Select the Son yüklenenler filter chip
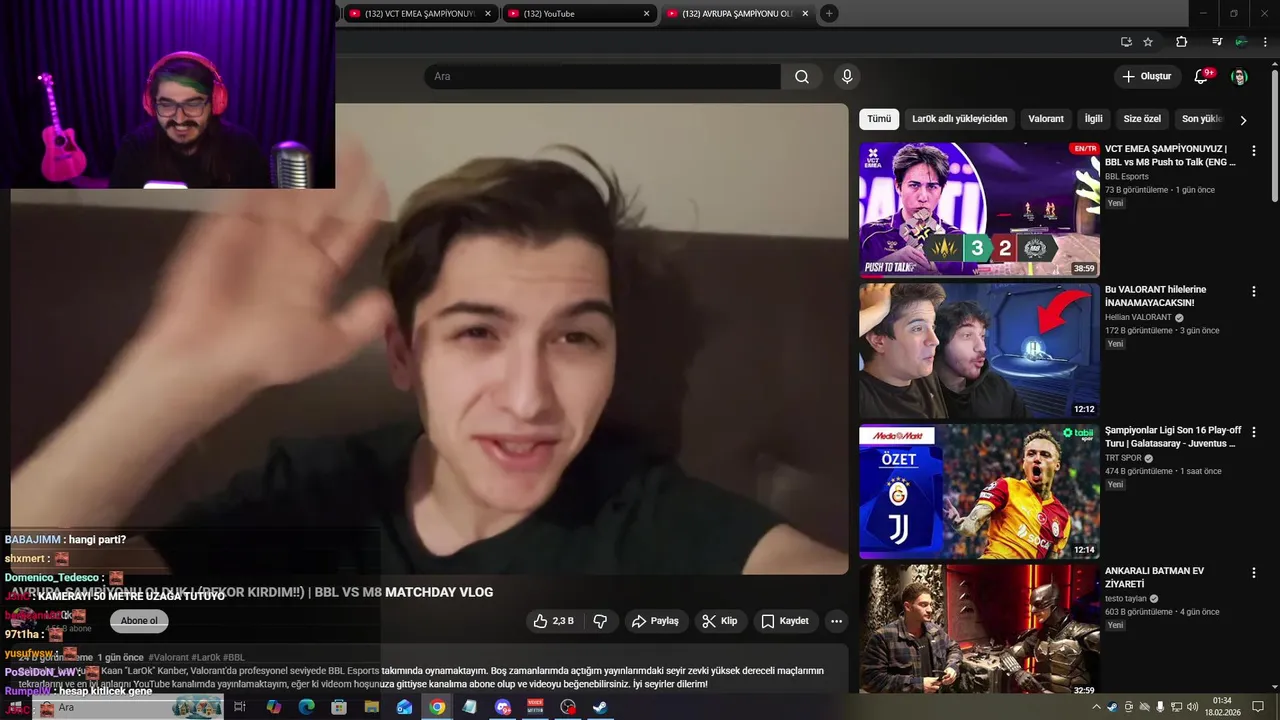Image resolution: width=1280 pixels, height=720 pixels. (1202, 119)
